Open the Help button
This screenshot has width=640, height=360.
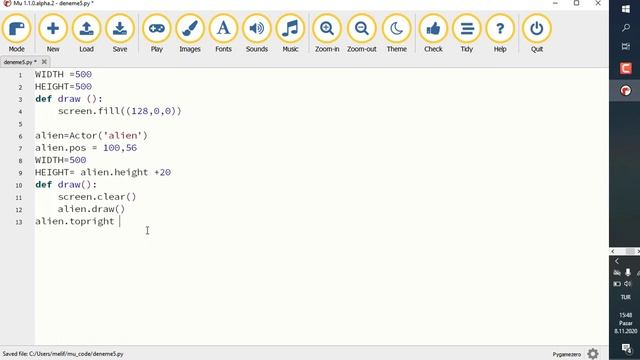(x=500, y=33)
